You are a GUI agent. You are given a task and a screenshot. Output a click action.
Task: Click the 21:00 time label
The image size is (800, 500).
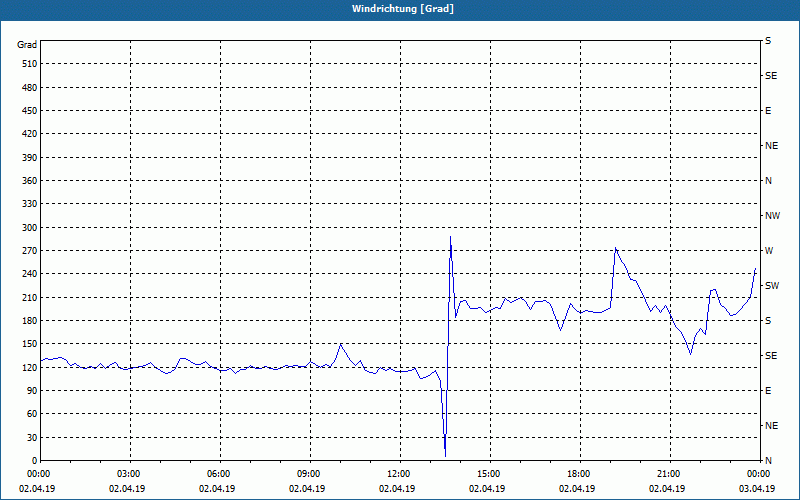pyautogui.click(x=667, y=474)
